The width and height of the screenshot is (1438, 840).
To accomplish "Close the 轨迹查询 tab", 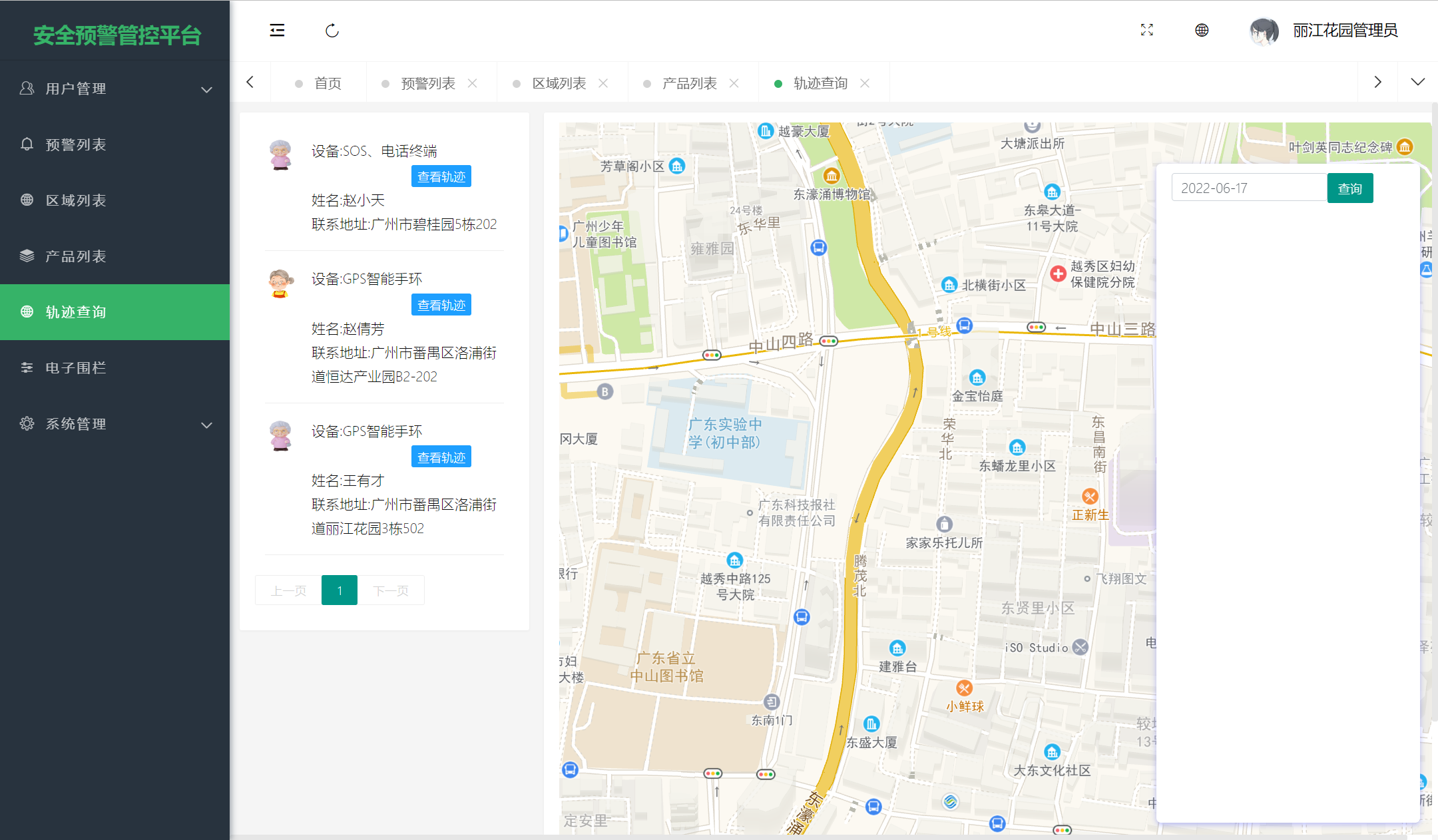I will [x=865, y=83].
